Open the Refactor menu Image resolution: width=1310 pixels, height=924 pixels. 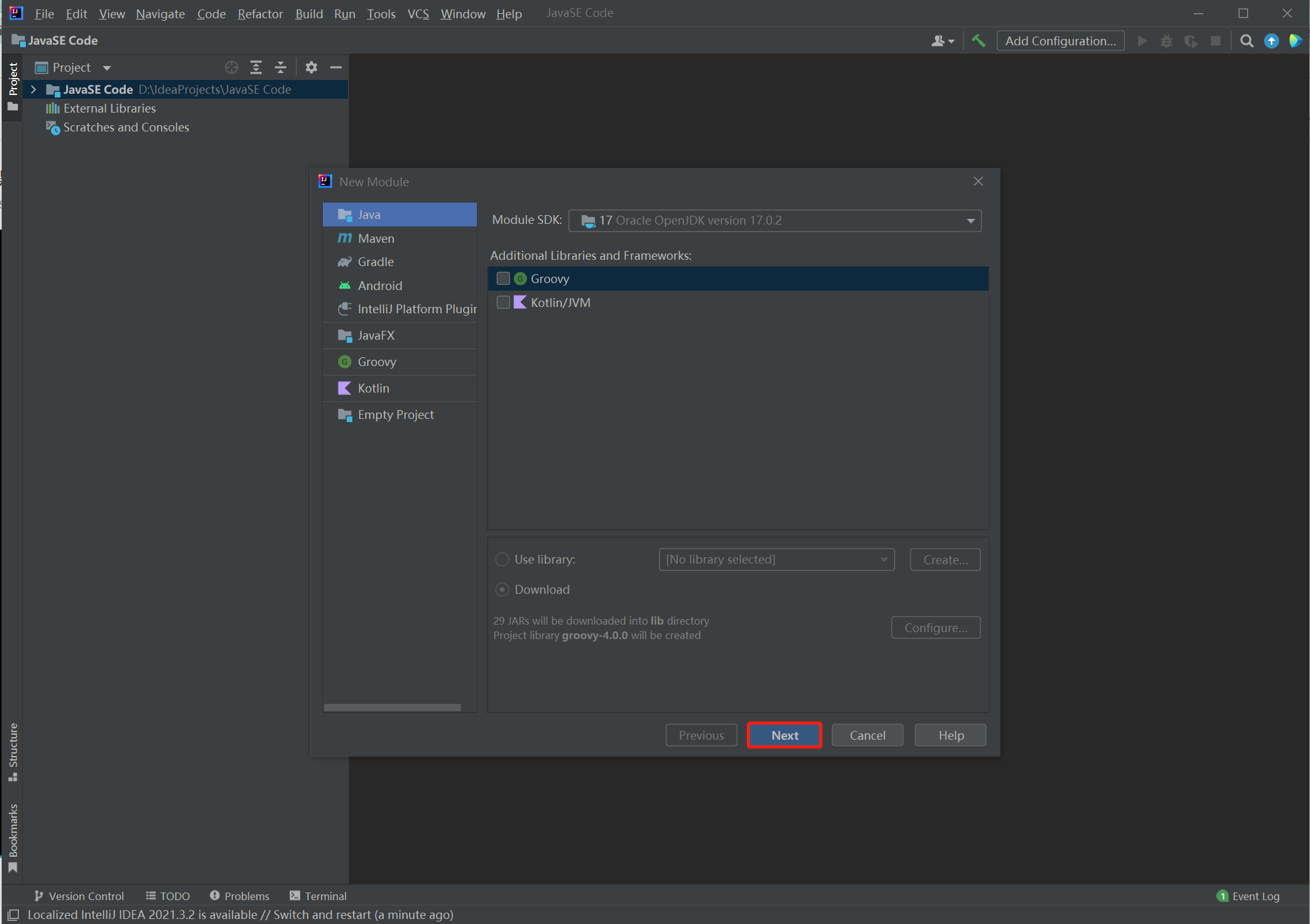coord(260,13)
